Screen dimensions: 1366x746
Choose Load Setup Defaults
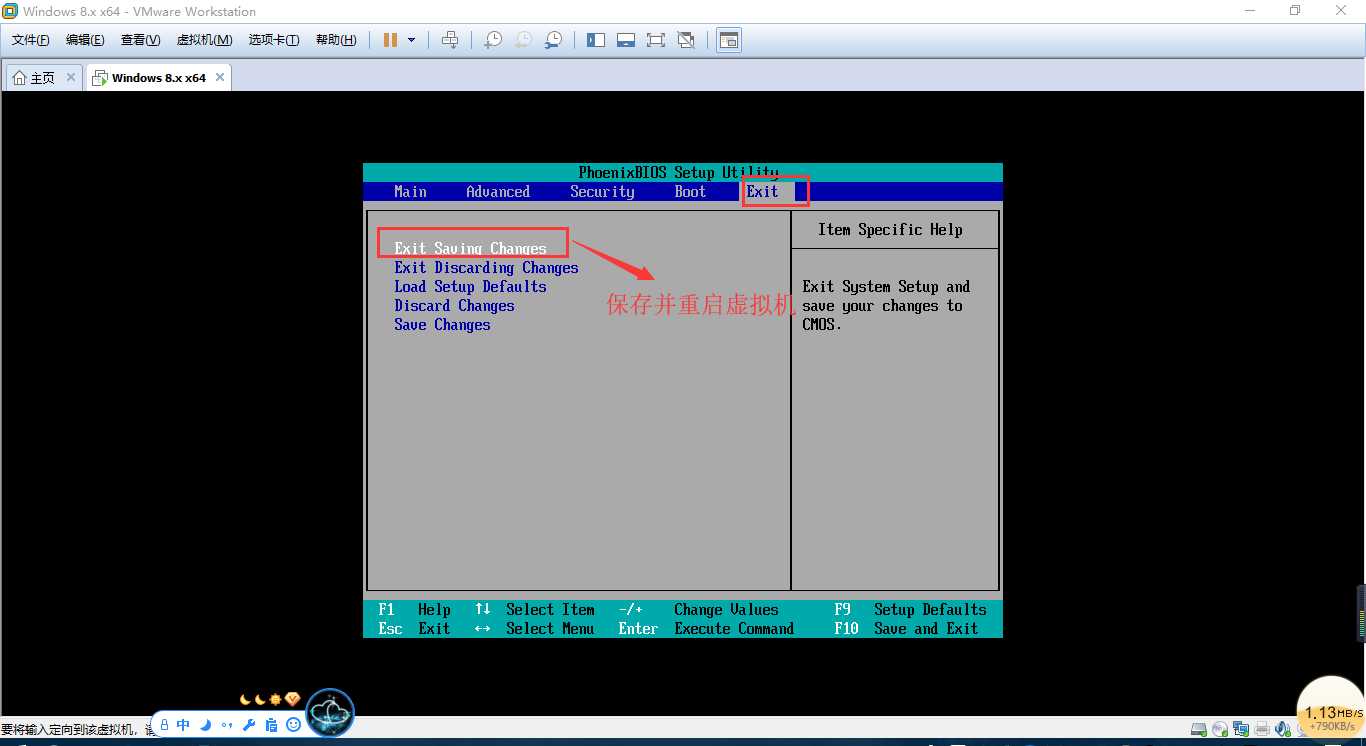470,286
